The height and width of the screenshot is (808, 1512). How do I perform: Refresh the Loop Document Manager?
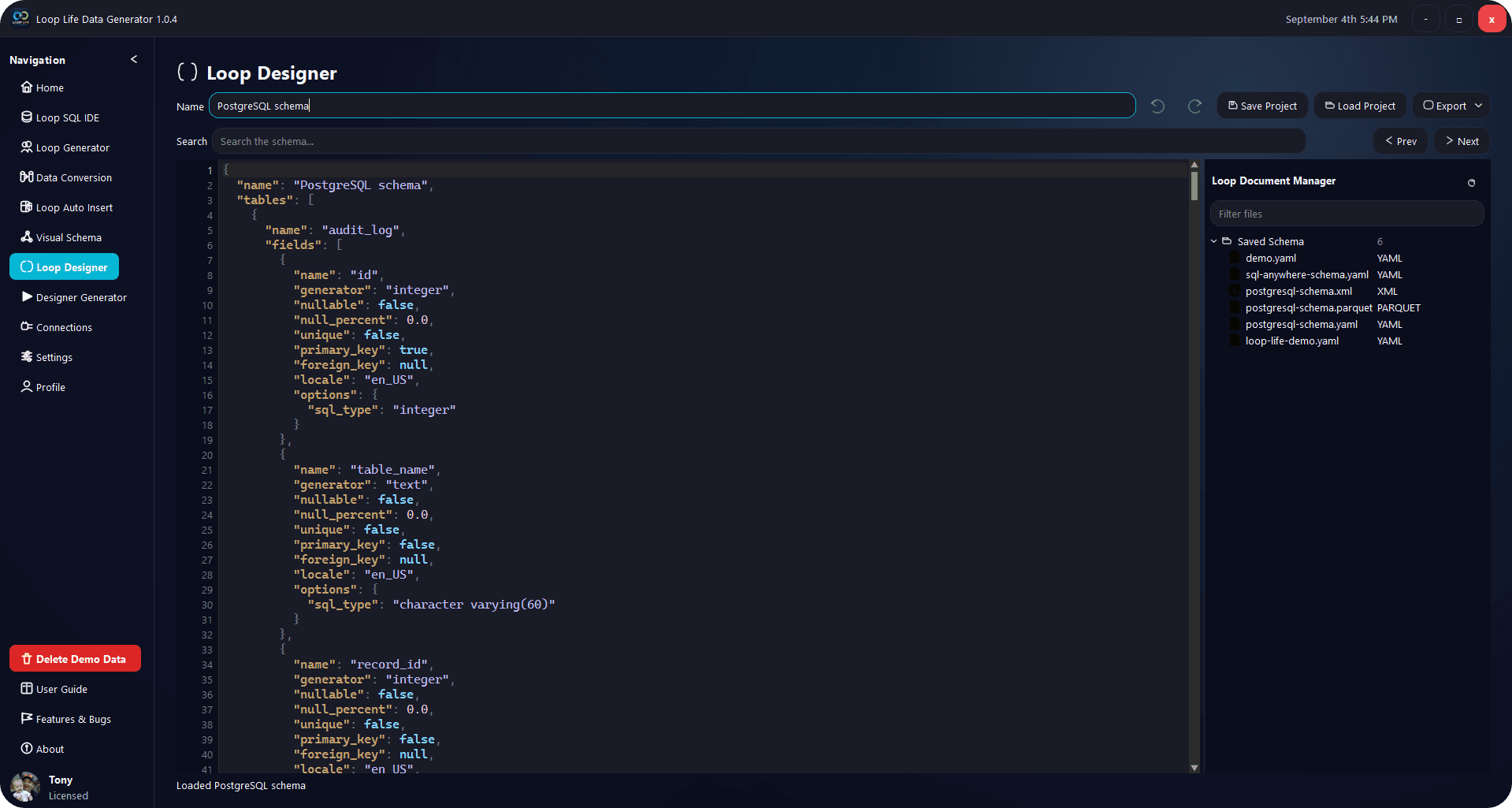point(1471,183)
